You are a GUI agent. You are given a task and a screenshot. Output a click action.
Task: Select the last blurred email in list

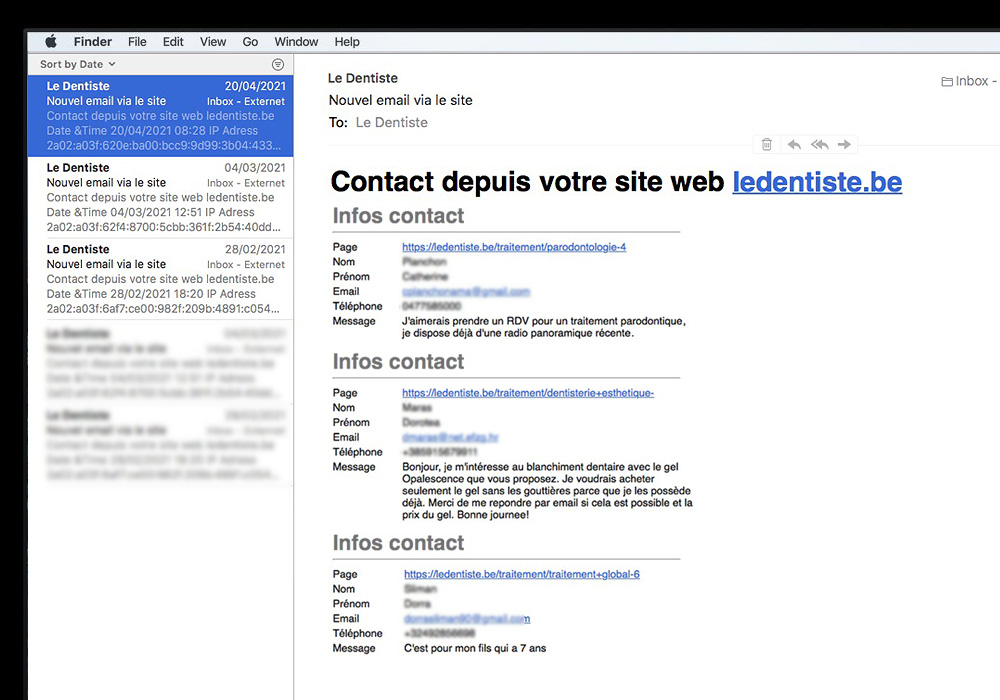pyautogui.click(x=161, y=444)
